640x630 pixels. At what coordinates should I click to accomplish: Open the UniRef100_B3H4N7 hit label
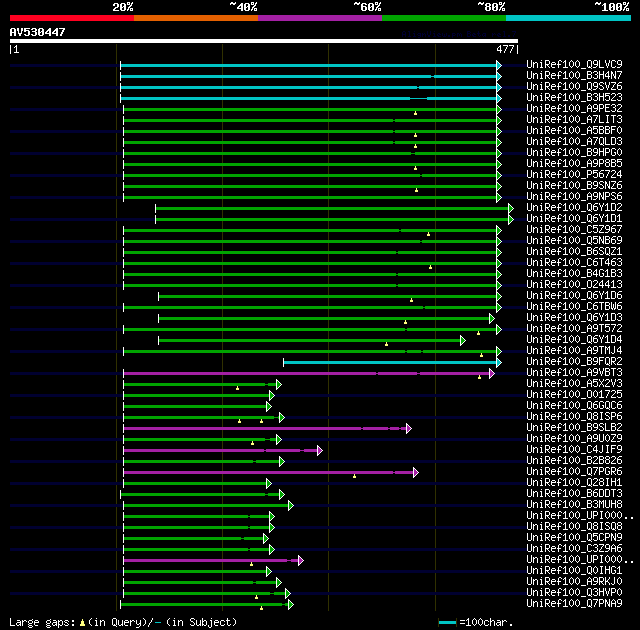point(574,75)
